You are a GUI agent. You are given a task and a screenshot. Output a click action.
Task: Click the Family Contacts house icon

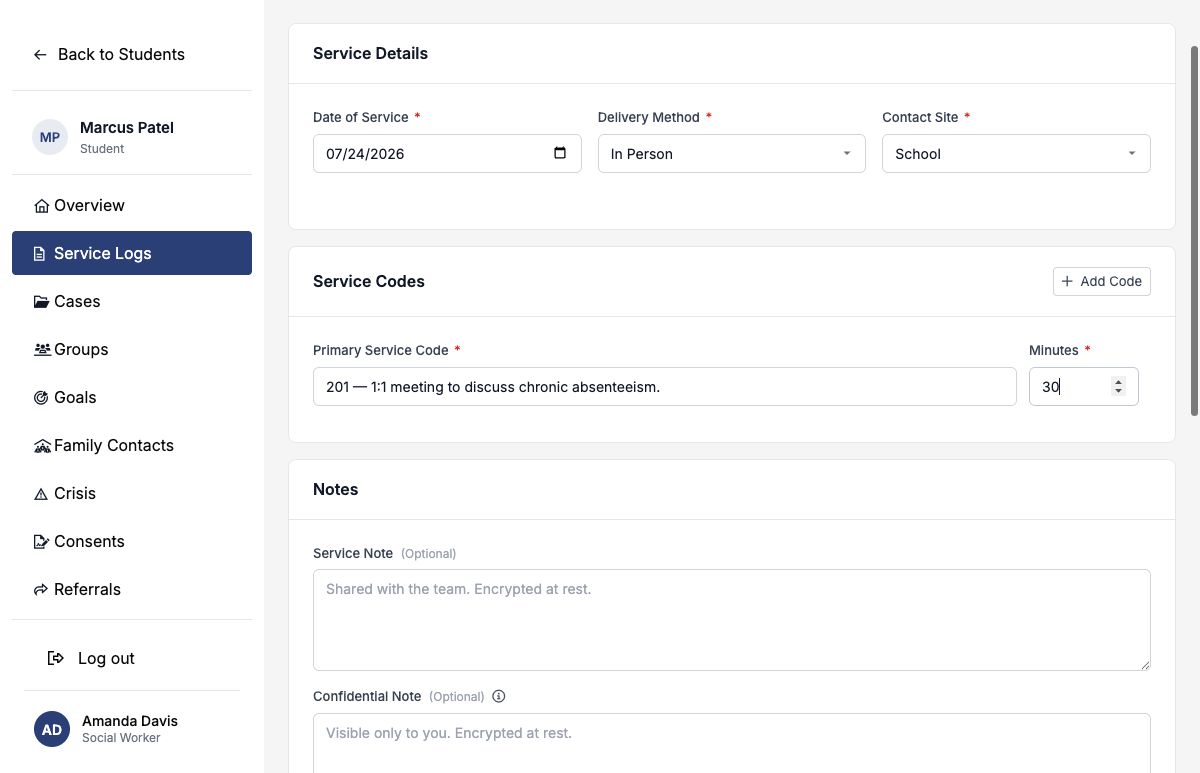(x=42, y=446)
